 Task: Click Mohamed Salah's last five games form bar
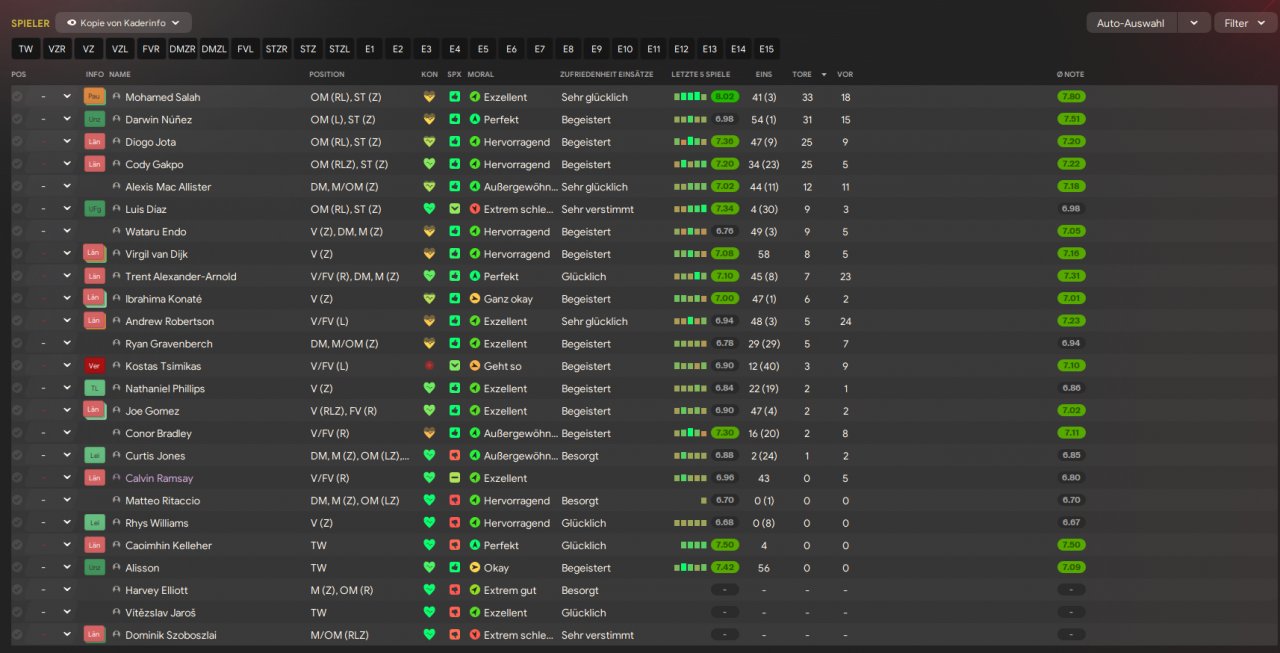(x=690, y=97)
